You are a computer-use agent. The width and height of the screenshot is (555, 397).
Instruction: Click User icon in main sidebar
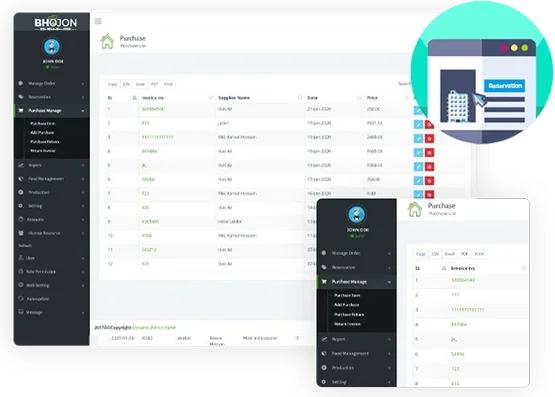click(x=21, y=258)
